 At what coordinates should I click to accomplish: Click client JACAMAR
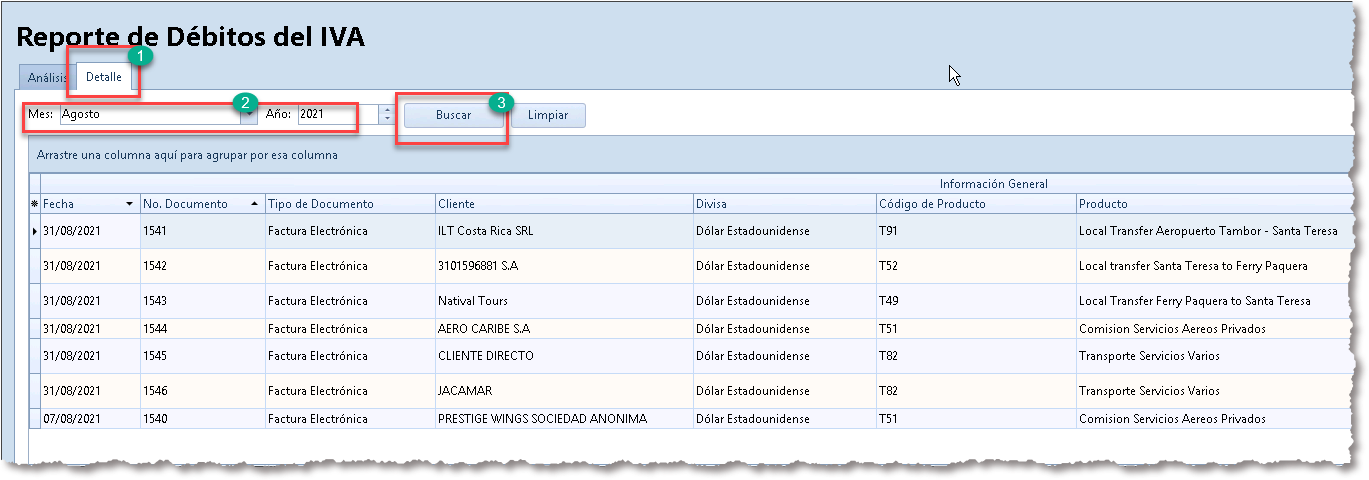tap(465, 391)
